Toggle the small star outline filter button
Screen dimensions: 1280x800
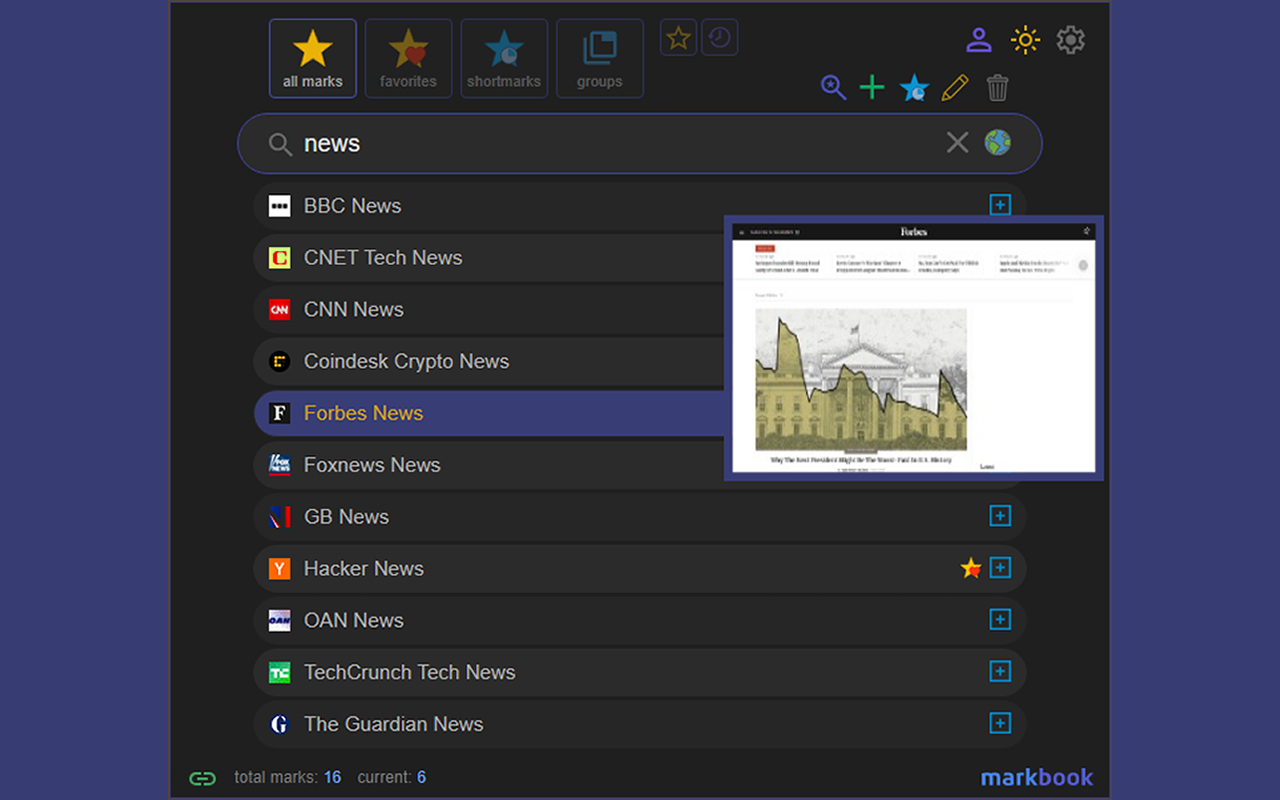(x=678, y=38)
